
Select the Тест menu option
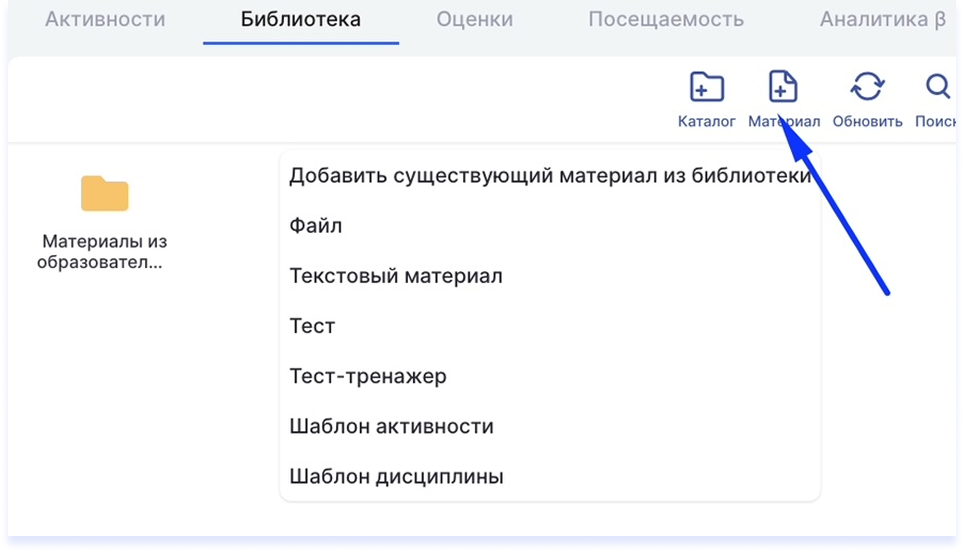[x=550, y=326]
